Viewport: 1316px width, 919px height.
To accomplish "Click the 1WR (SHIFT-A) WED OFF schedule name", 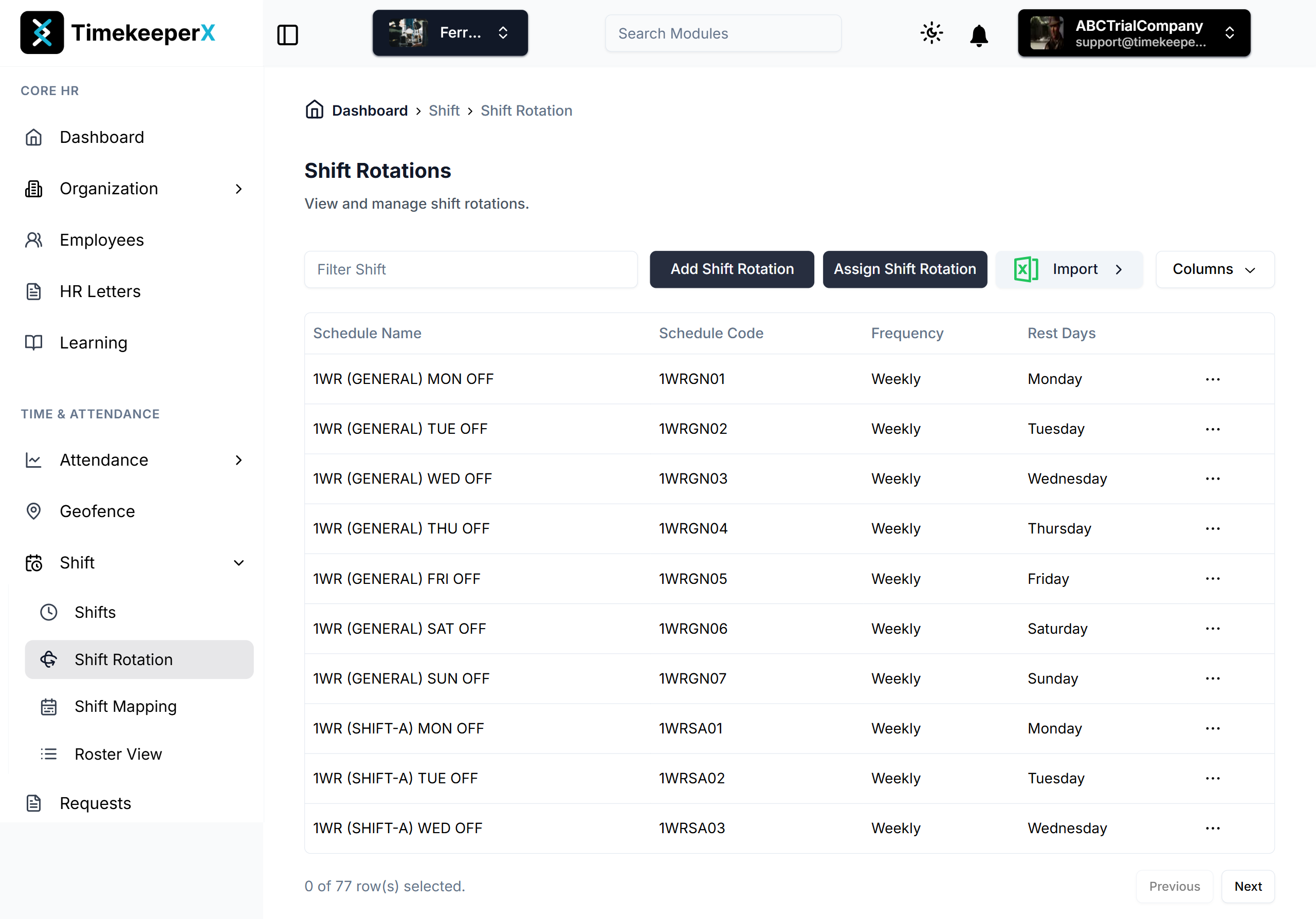I will [397, 828].
